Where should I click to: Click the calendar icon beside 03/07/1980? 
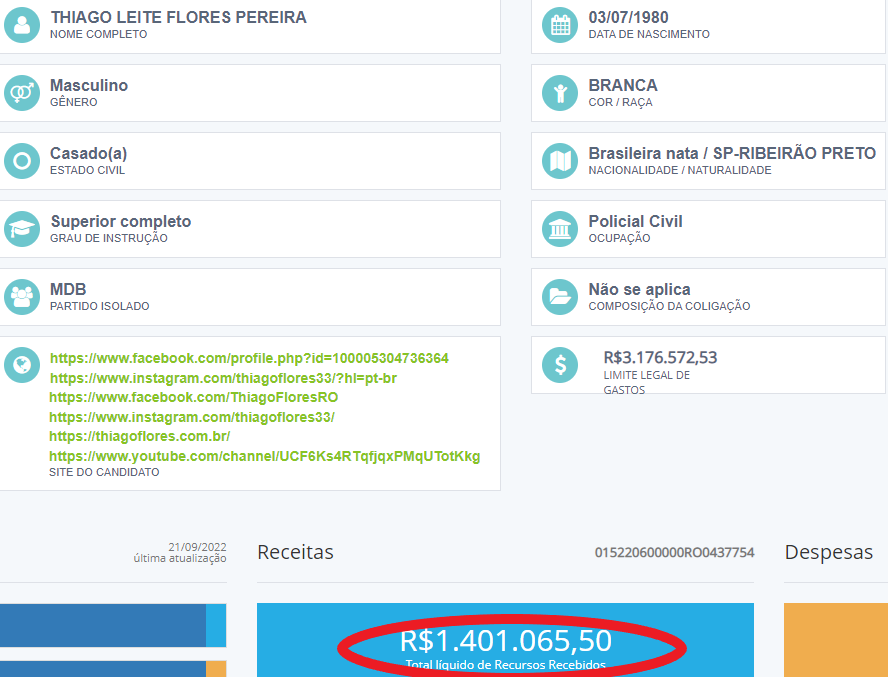point(560,25)
